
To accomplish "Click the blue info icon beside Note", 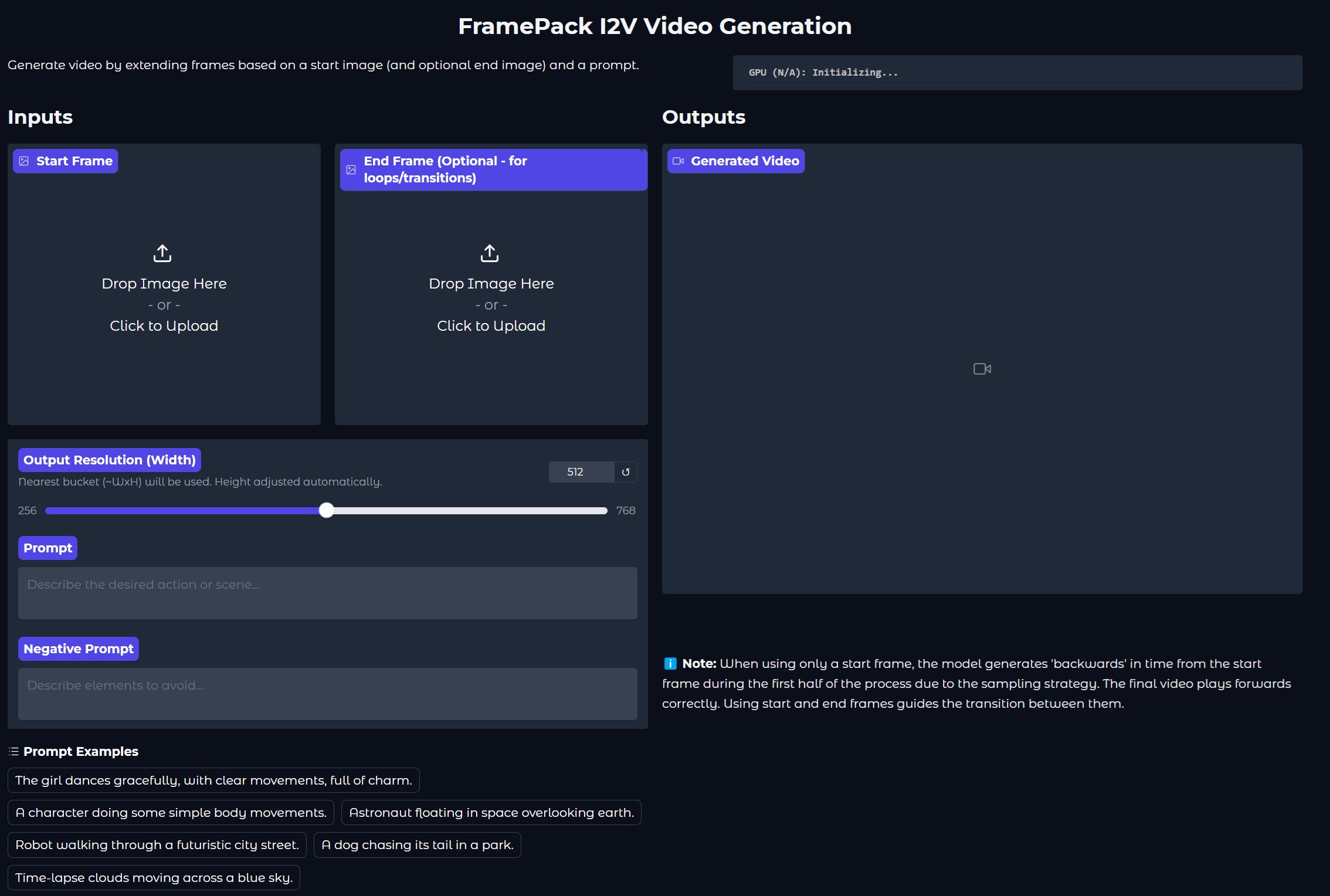I will (670, 663).
